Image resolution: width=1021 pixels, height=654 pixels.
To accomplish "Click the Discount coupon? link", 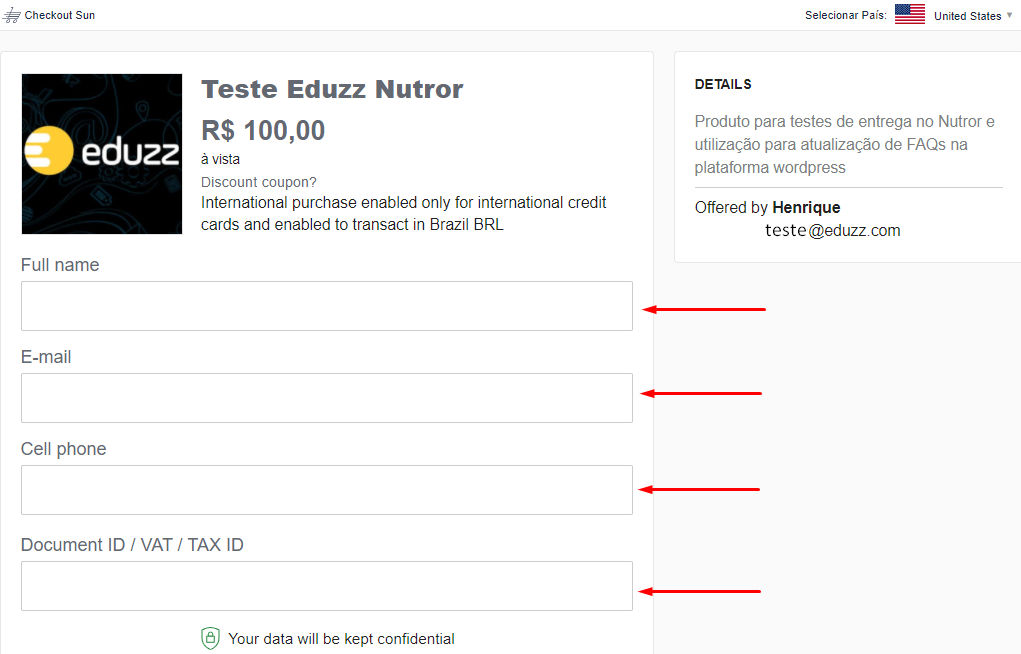I will pyautogui.click(x=259, y=182).
